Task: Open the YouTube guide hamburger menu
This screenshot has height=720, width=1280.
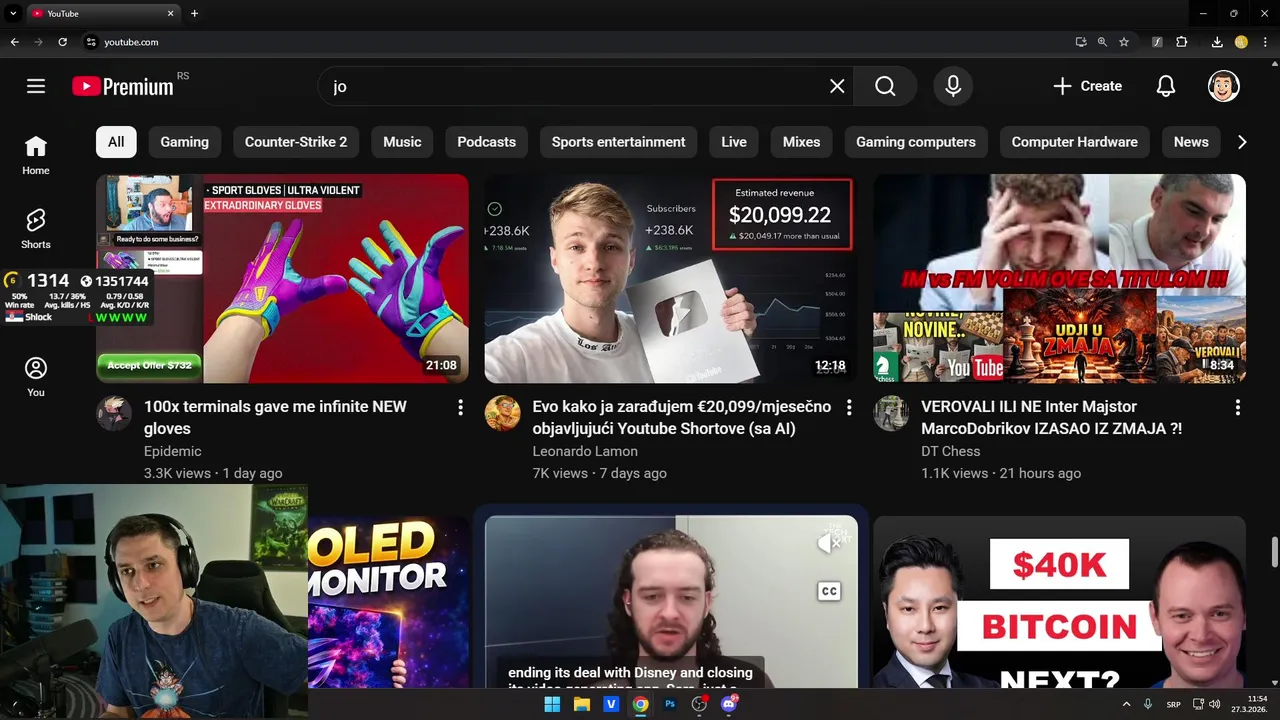Action: [36, 86]
